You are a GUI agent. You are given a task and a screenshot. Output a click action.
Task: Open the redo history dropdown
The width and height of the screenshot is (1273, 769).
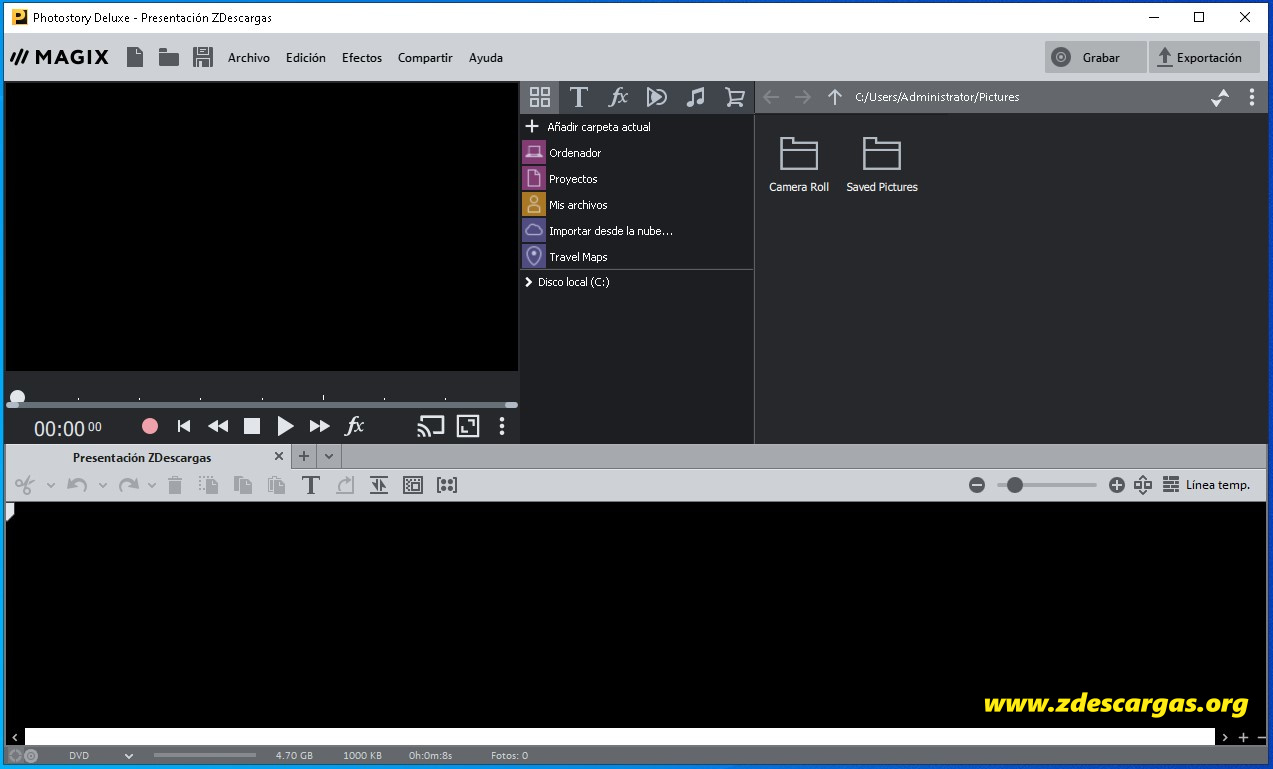152,486
